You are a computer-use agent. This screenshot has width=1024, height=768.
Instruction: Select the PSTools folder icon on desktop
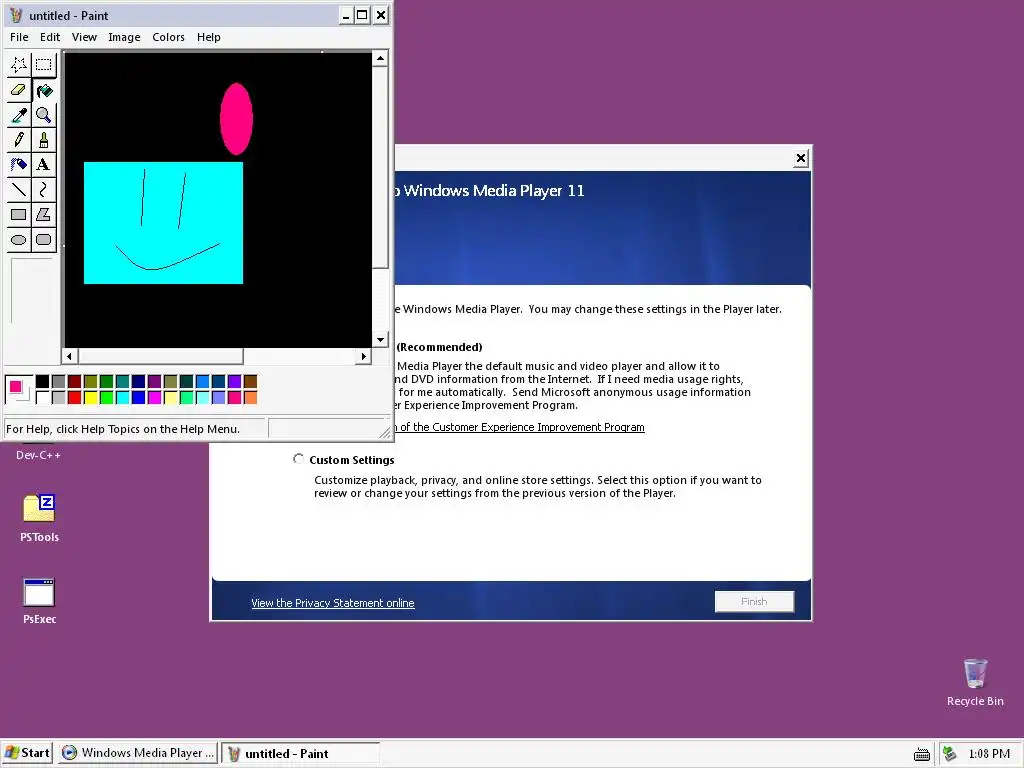(x=39, y=509)
